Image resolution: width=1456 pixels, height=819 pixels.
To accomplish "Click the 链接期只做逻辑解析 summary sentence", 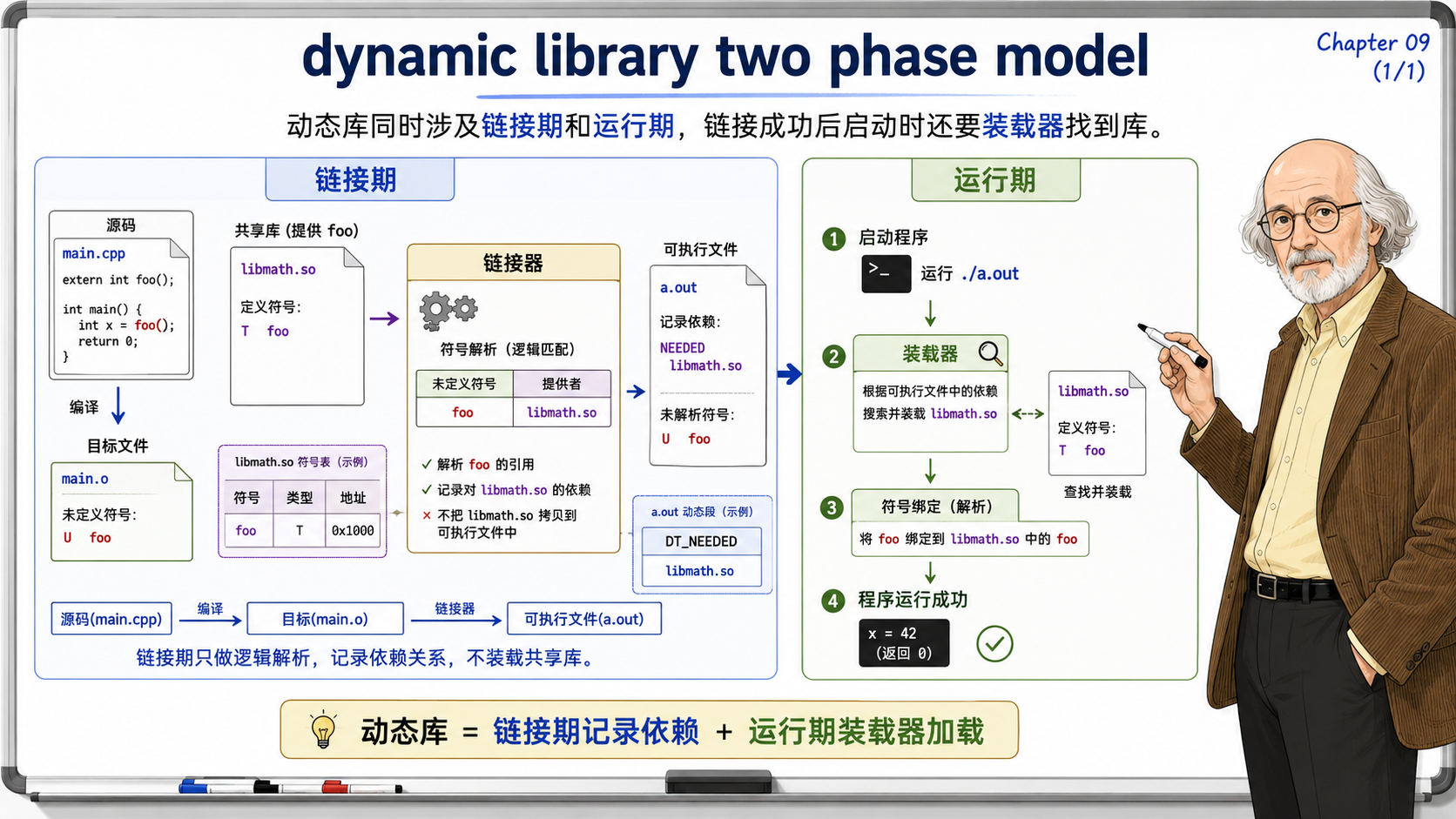I will (x=367, y=658).
